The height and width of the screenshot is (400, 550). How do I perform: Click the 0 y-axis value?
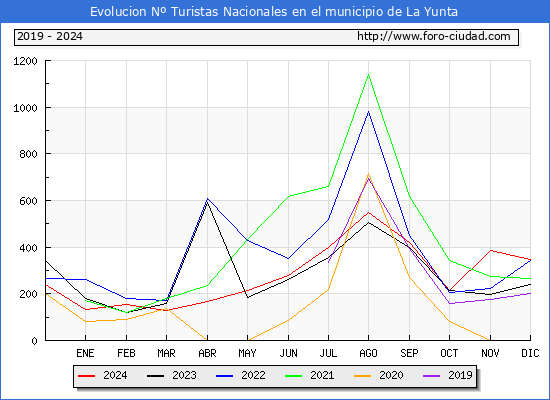[34, 341]
